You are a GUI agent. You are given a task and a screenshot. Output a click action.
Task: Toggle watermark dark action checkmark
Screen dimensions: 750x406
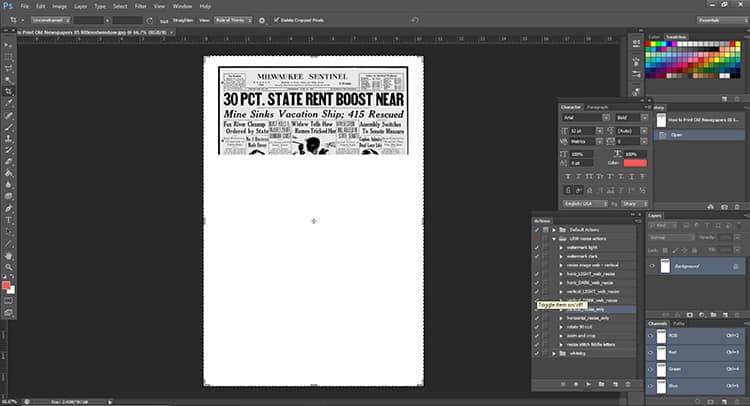tap(537, 256)
